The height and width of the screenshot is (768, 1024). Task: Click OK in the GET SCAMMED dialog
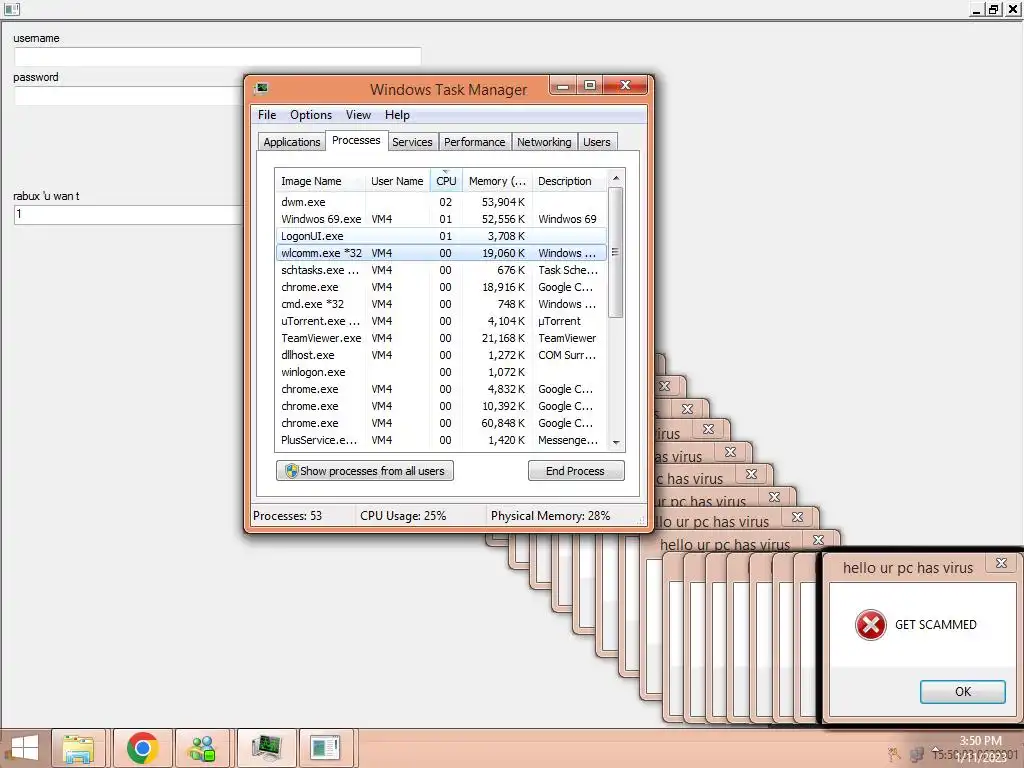[x=962, y=692]
